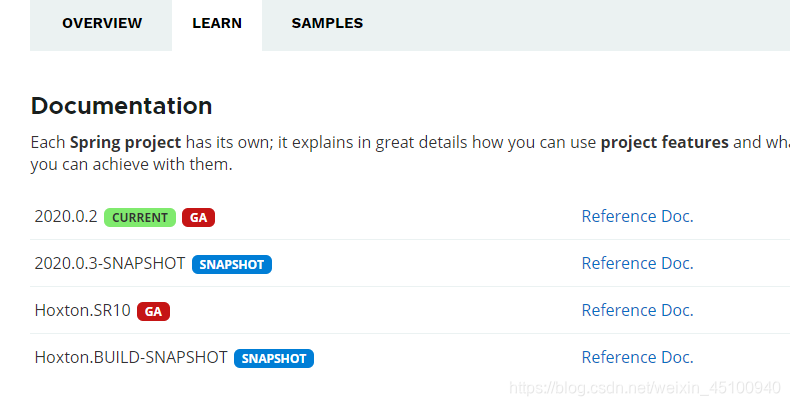Click the SNAPSHOT badge beside 2020.0.3-SNAPSHOT
This screenshot has width=790, height=406.
[232, 264]
